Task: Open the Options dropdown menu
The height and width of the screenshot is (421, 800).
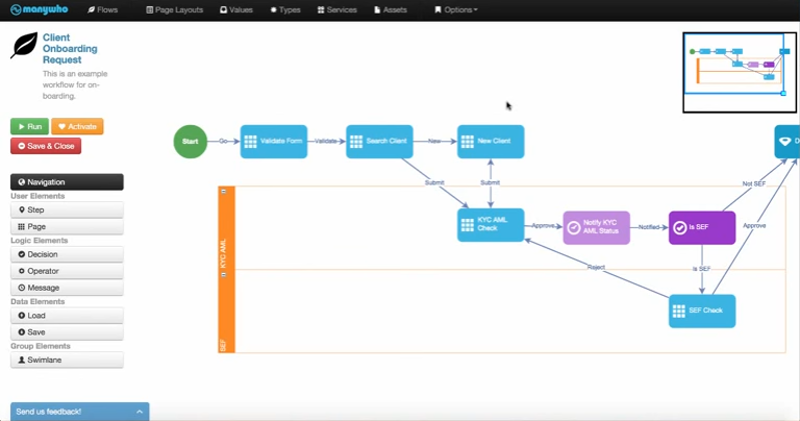Action: [x=456, y=10]
